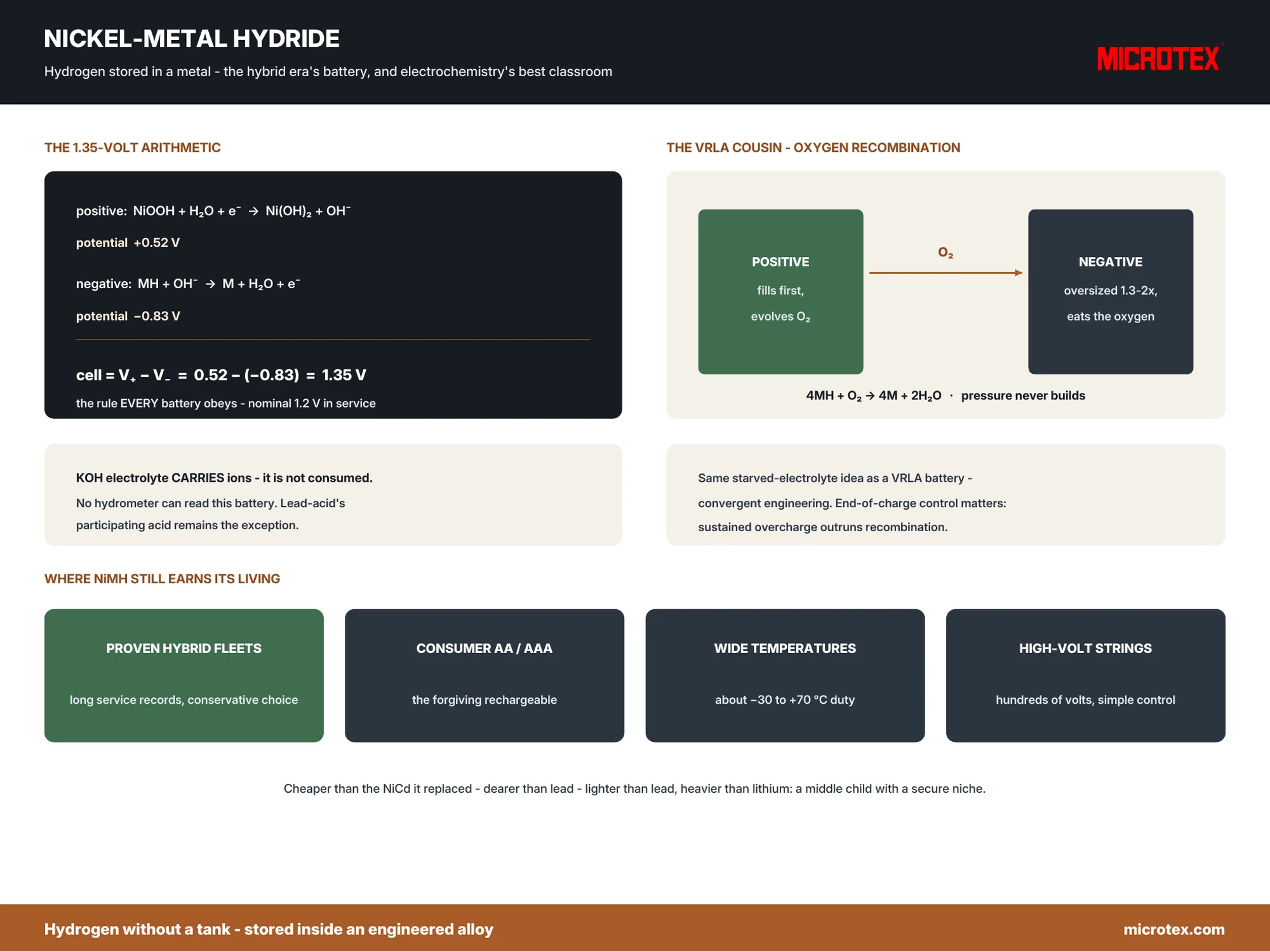Click the NICKEL-METAL HYDRIDE title

coord(192,39)
